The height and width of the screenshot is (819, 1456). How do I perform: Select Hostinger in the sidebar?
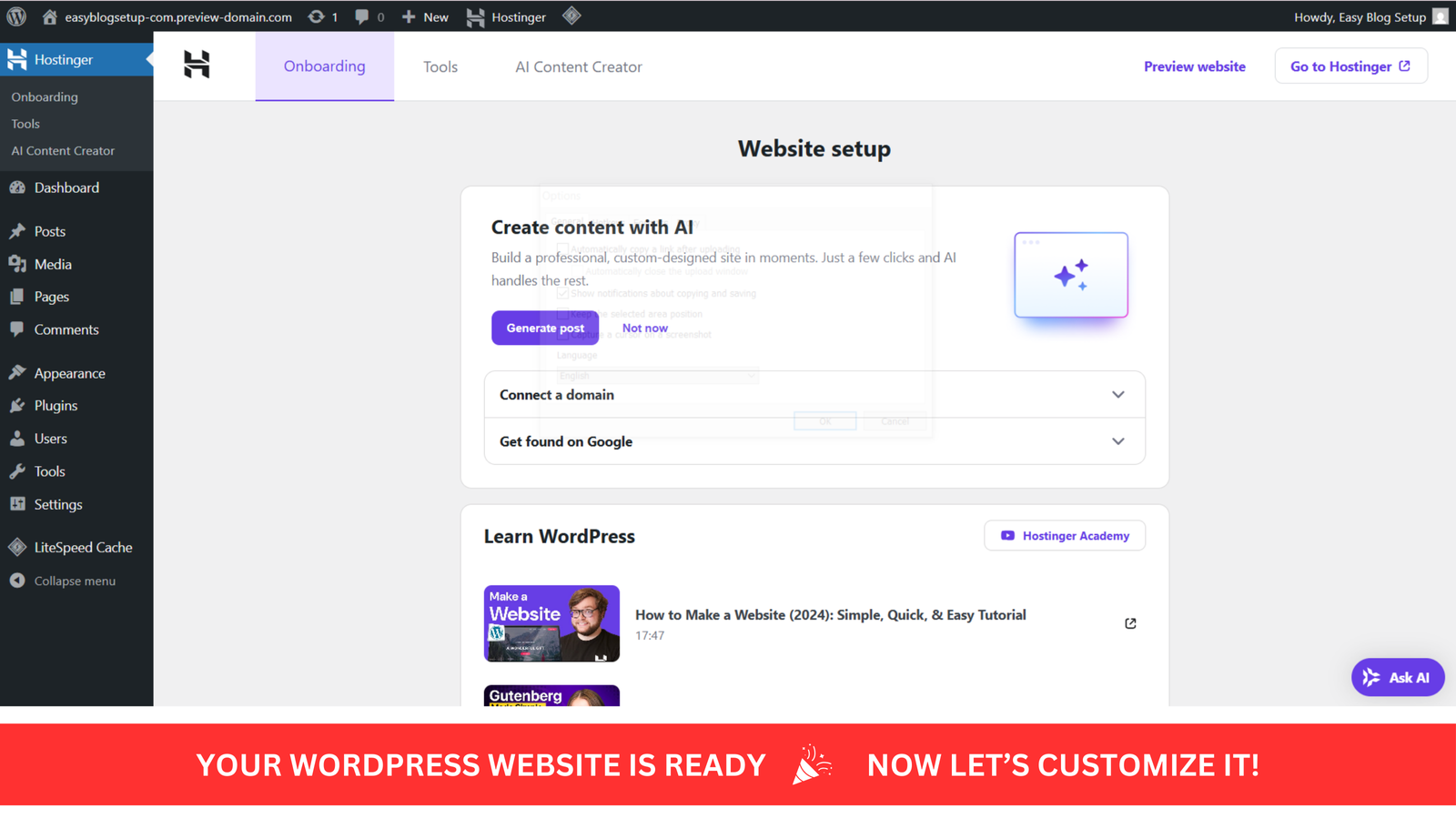(76, 59)
